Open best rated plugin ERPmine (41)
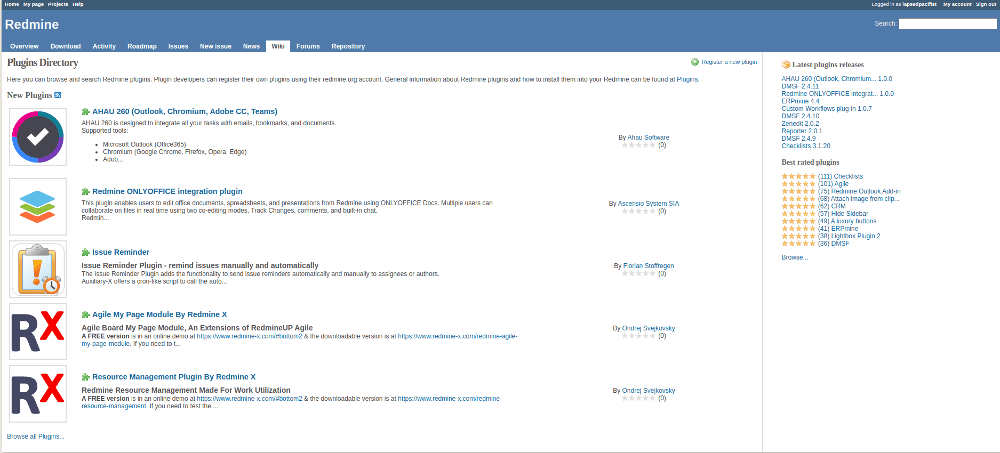 [845, 228]
